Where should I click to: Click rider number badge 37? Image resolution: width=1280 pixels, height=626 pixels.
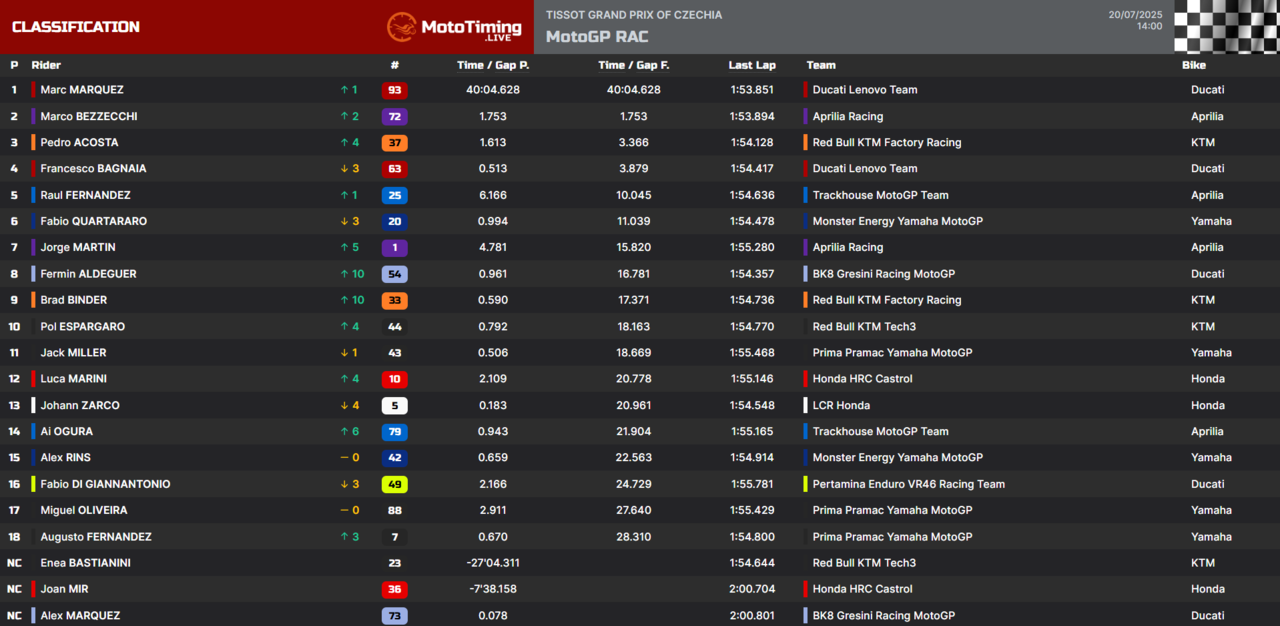point(394,143)
